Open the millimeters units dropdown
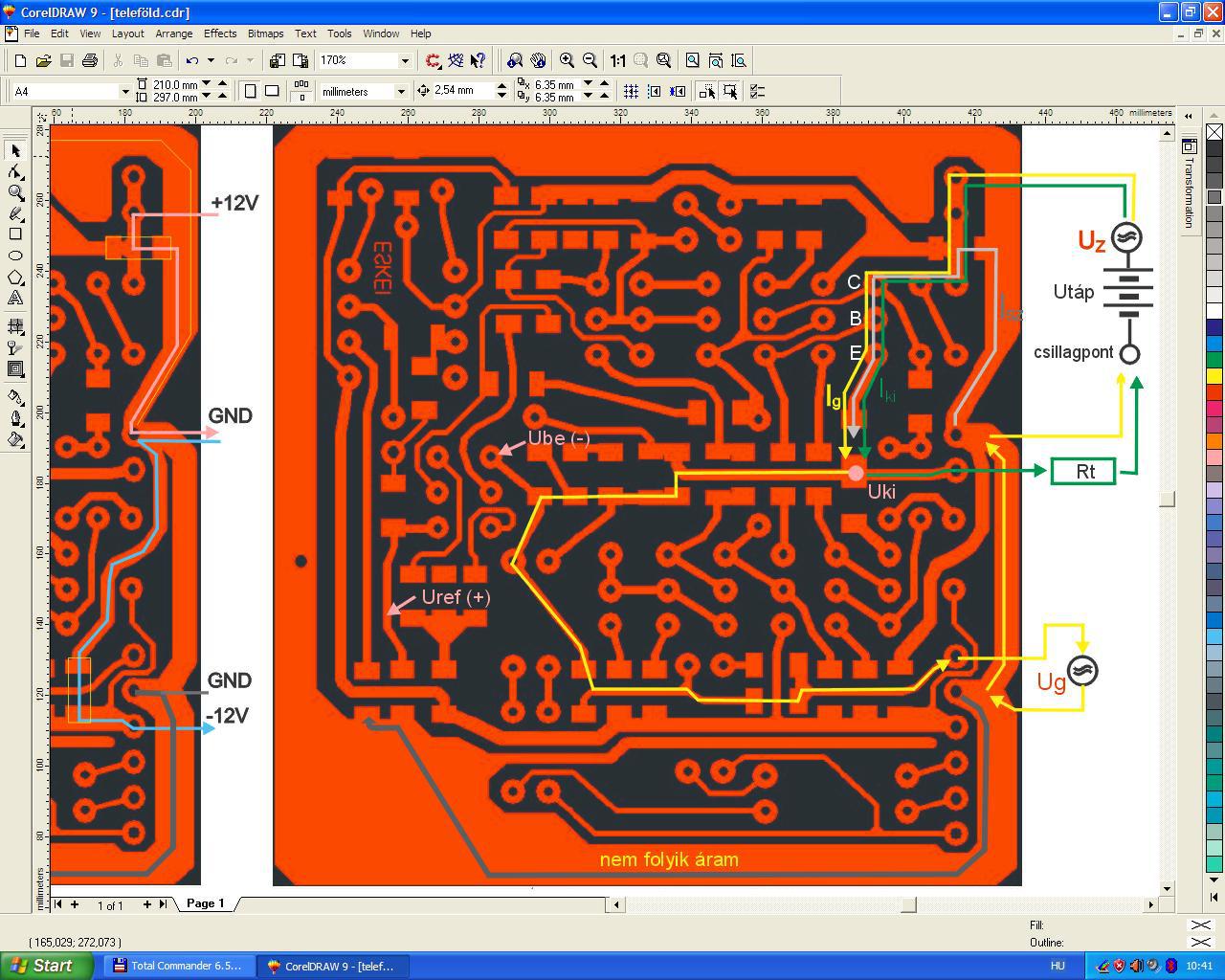 click(x=400, y=91)
